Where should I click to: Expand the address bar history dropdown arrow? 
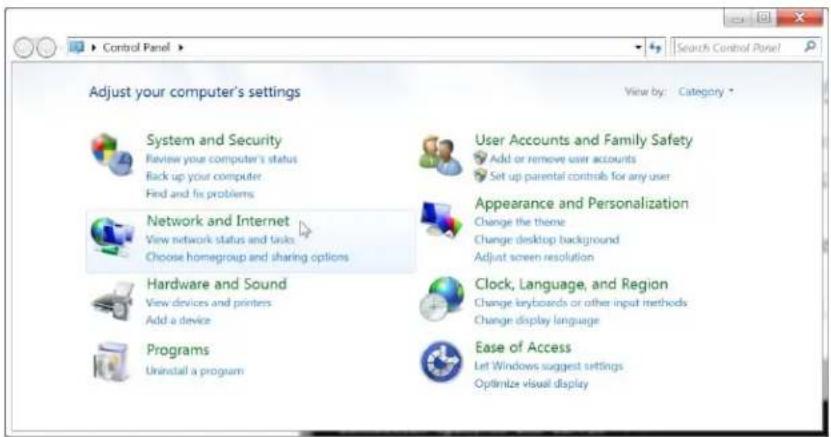coord(638,48)
